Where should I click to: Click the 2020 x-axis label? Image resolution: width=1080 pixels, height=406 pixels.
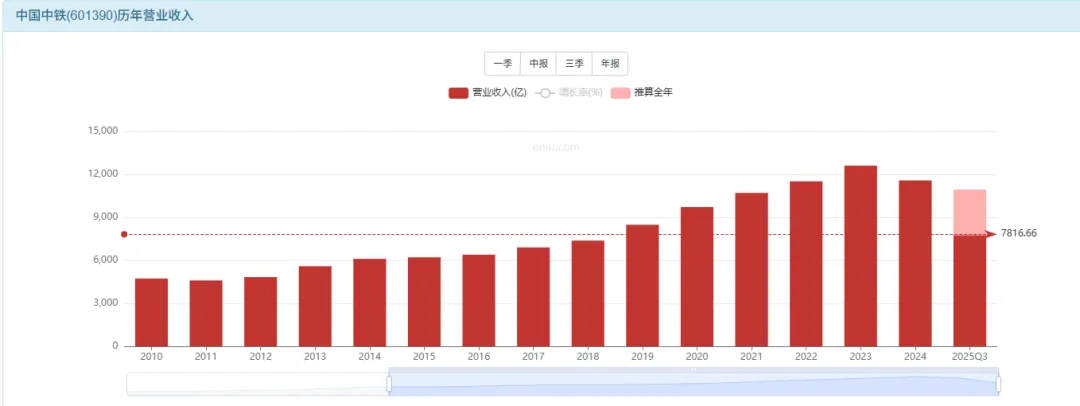[697, 356]
